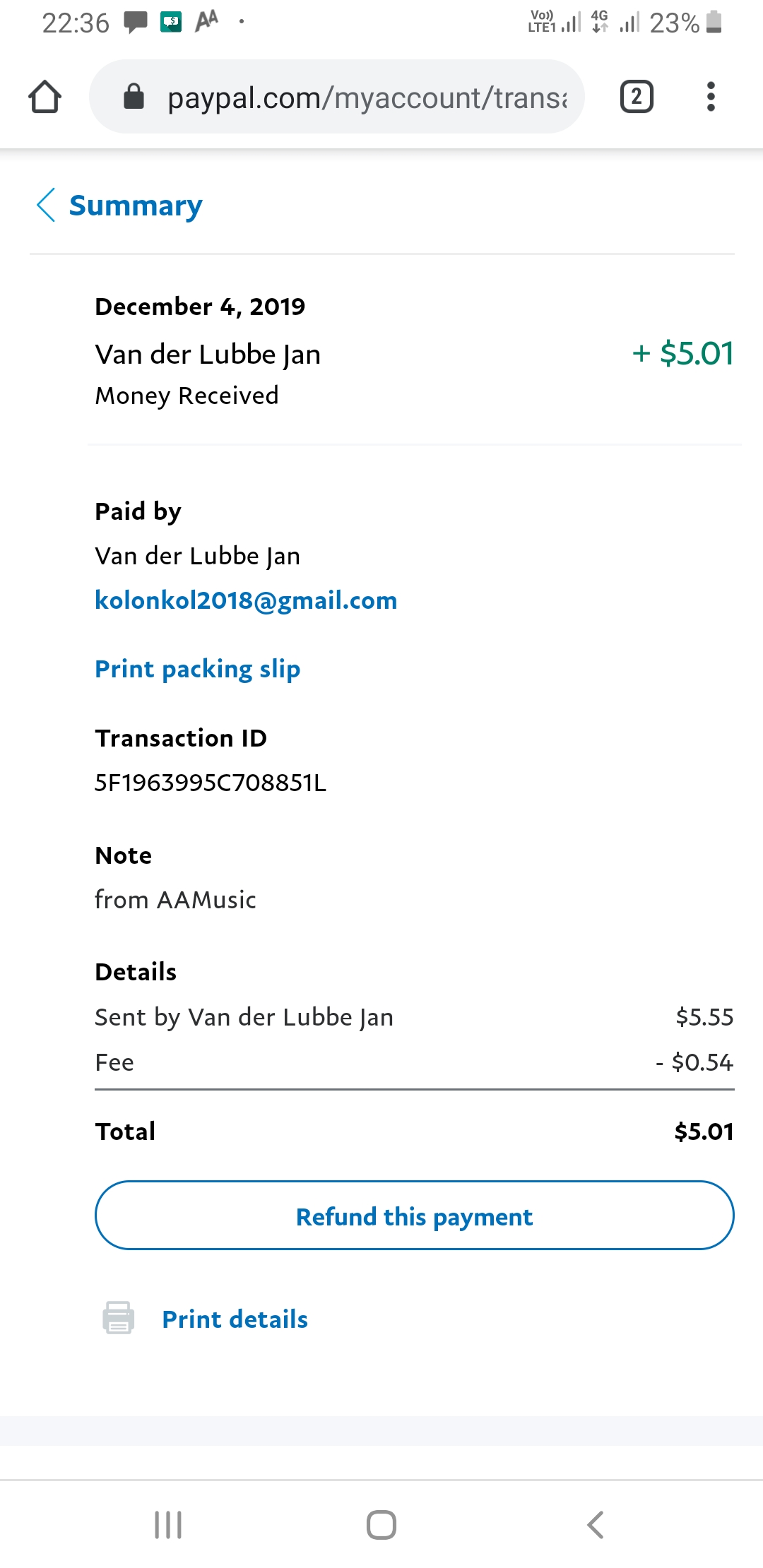Tap the browser home icon
The width and height of the screenshot is (763, 1568).
(45, 97)
